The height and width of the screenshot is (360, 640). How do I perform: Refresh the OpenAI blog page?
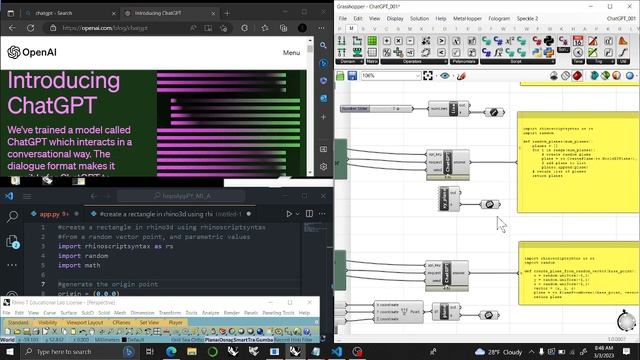[x=31, y=28]
